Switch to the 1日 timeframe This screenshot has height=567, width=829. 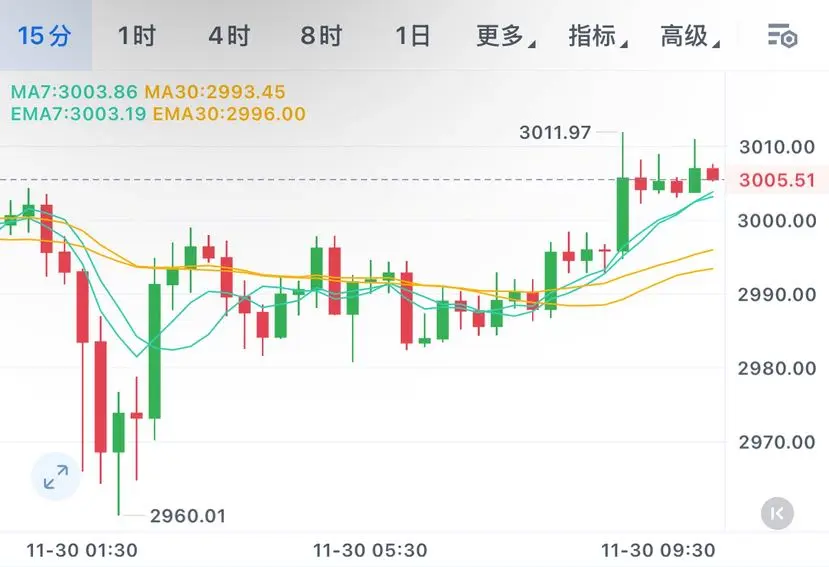(412, 36)
